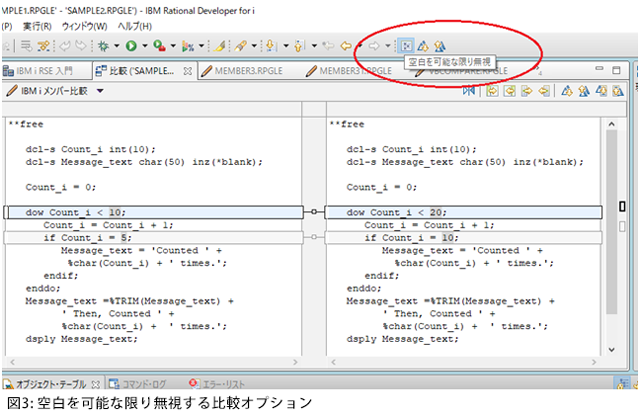Click the vertical scrollbar up arrow
Viewport: 640px width, 415px height.
pyautogui.click(x=611, y=124)
